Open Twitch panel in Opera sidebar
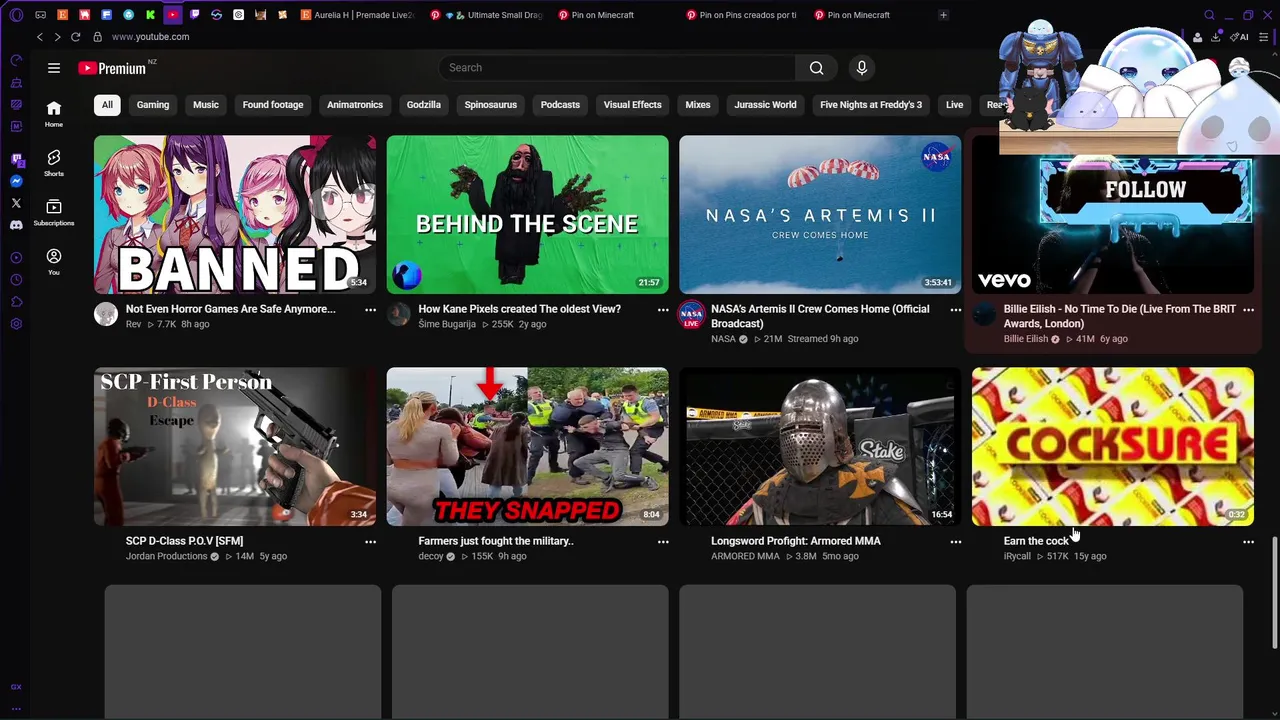The width and height of the screenshot is (1280, 720). (16, 159)
